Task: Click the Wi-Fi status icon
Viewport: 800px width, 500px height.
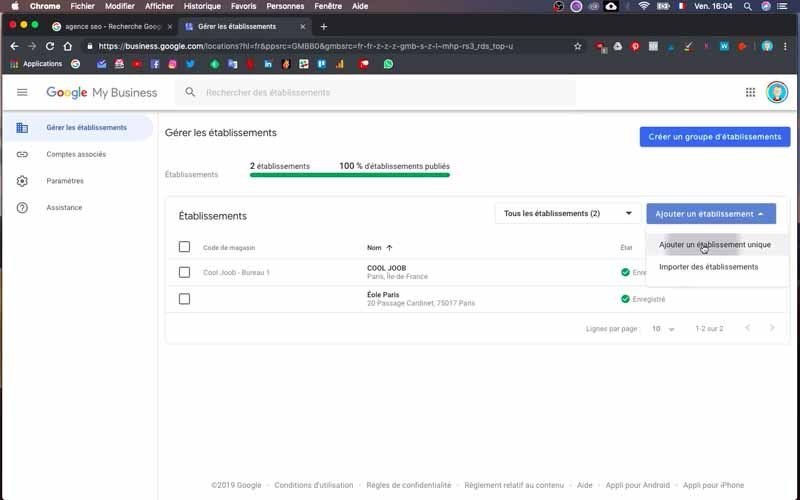Action: click(644, 6)
